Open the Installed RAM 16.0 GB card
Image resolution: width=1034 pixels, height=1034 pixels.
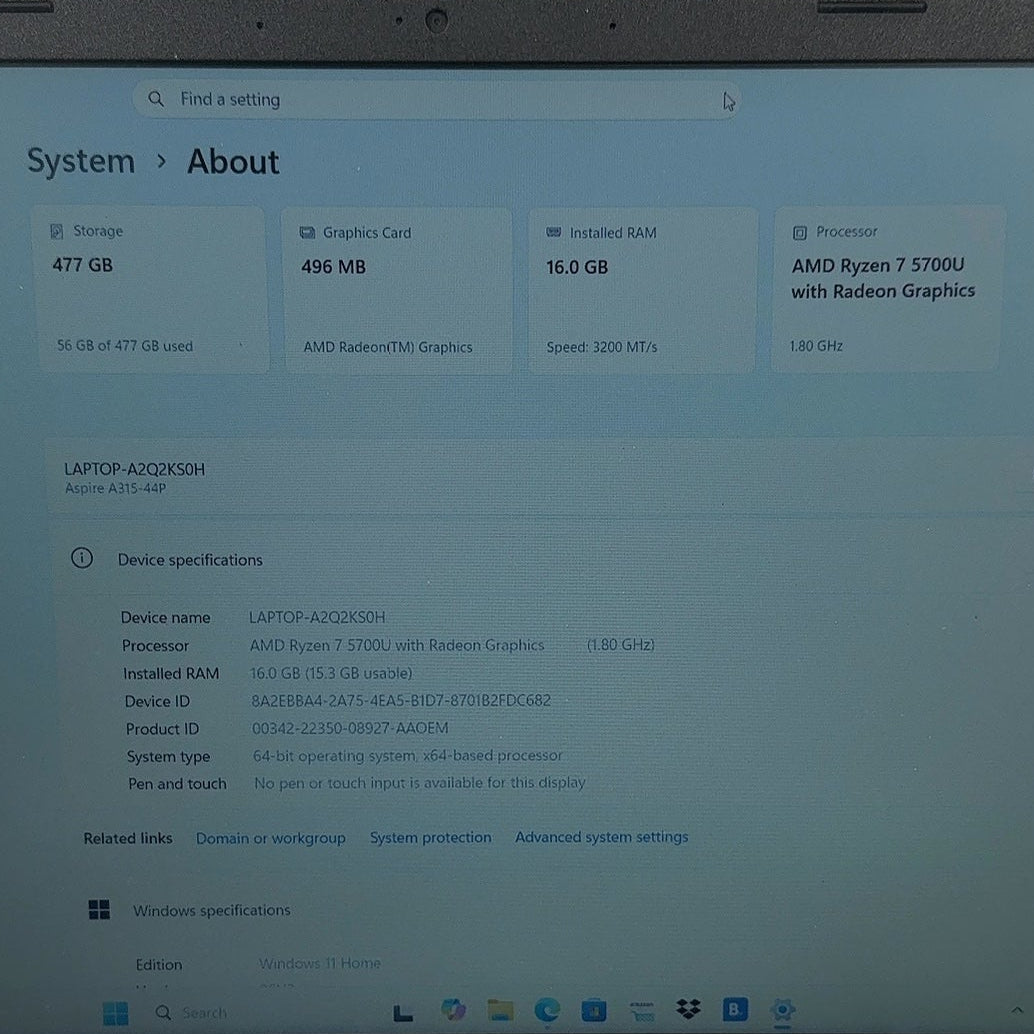coord(643,290)
